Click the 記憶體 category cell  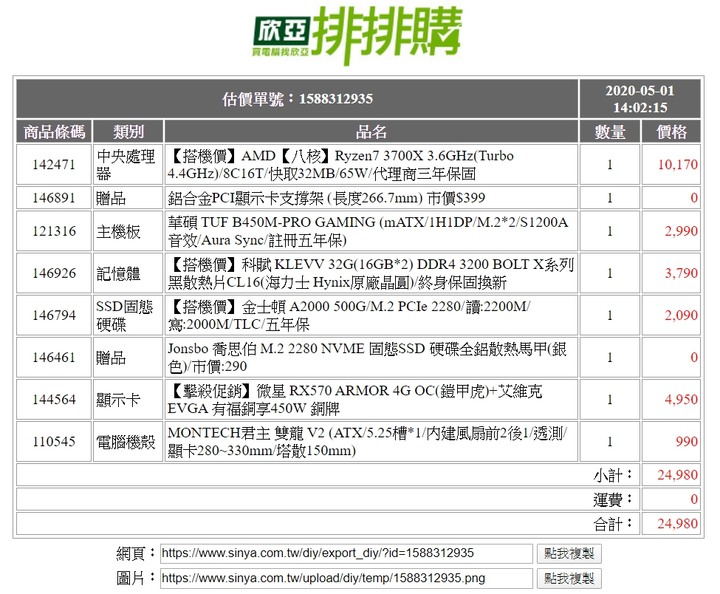pos(128,273)
